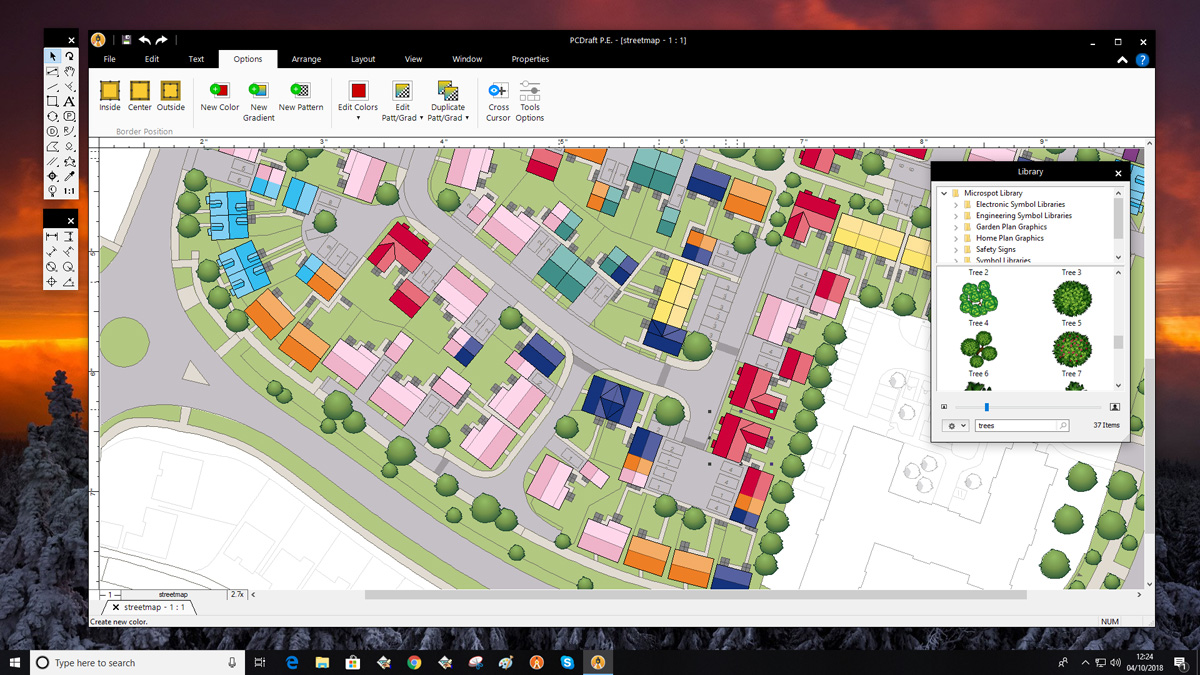Toggle the Cross Cursor option
Viewport: 1200px width, 675px height.
pyautogui.click(x=498, y=92)
